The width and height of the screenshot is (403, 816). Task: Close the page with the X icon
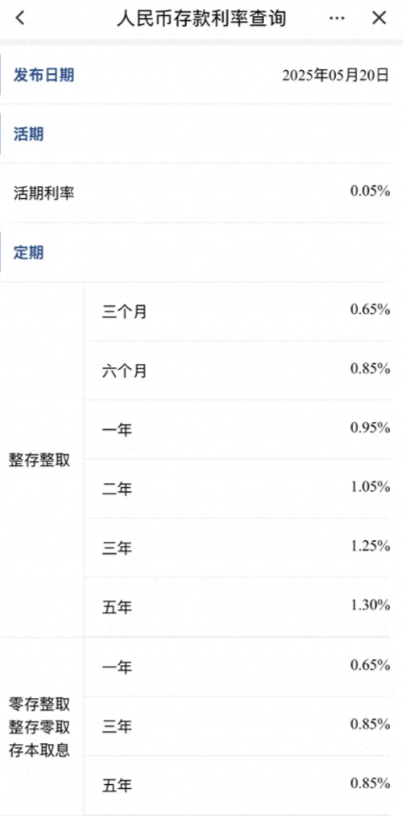click(x=379, y=18)
